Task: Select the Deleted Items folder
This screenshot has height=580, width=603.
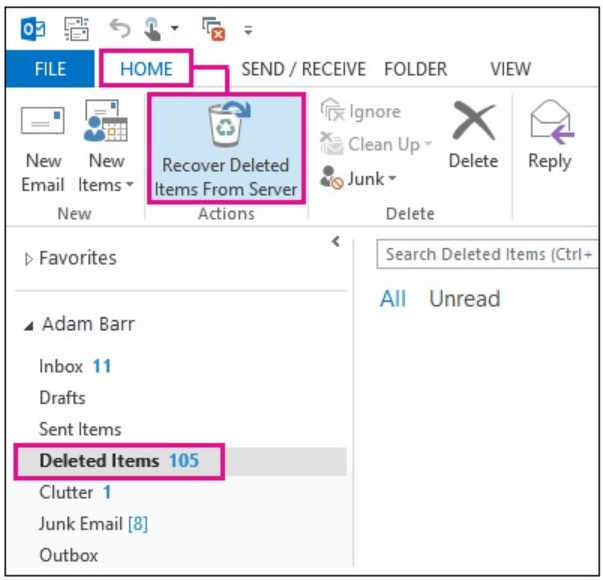Action: coord(181,461)
